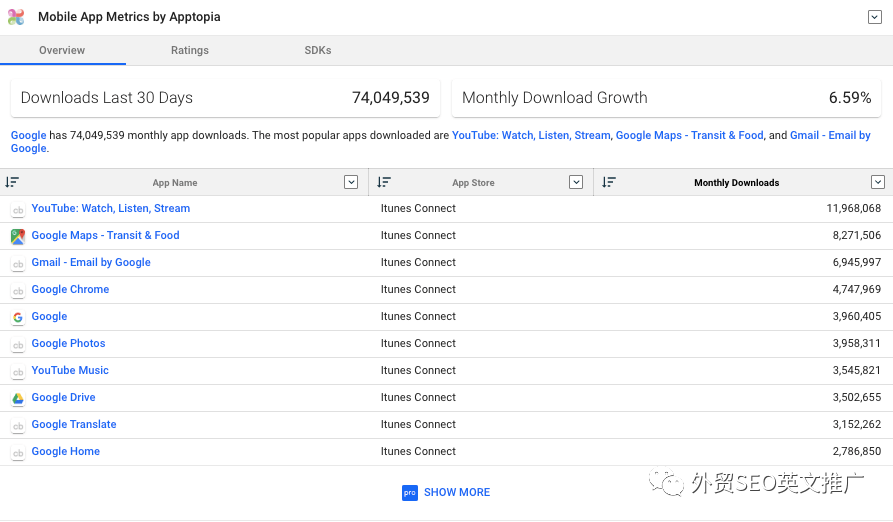The height and width of the screenshot is (522, 893).
Task: Switch to the Ratings tab
Action: (190, 50)
